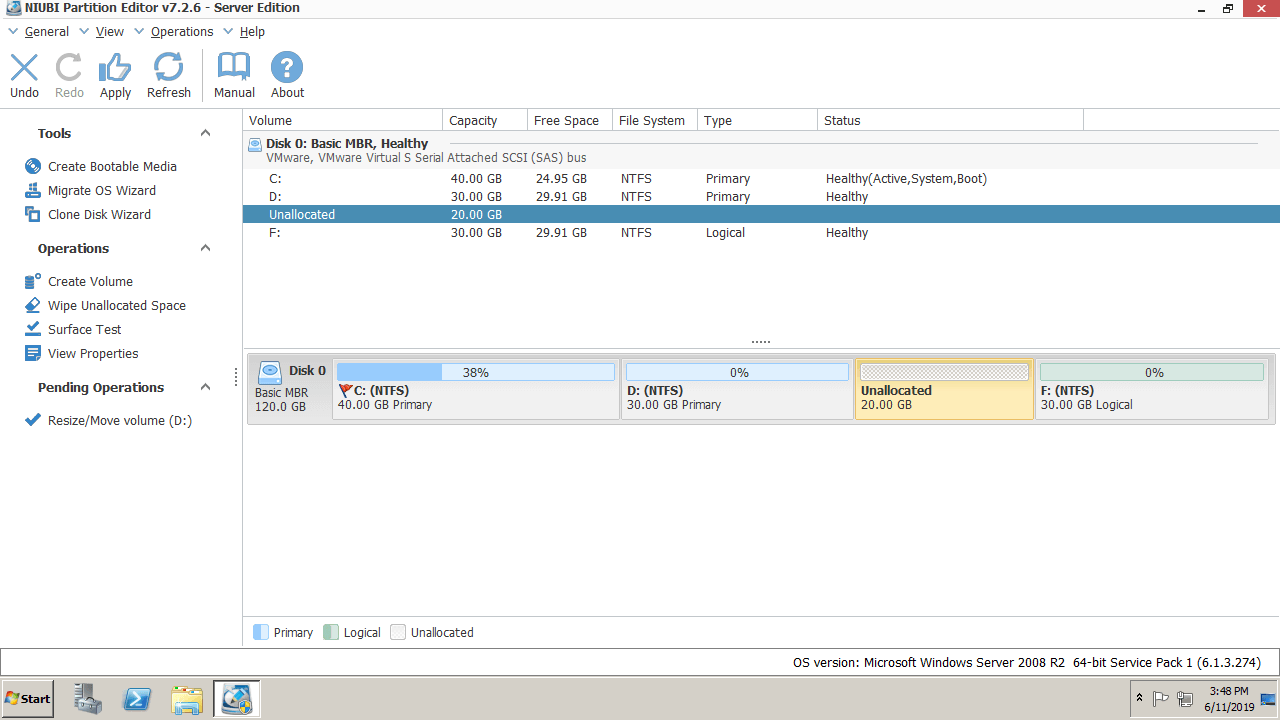Screen dimensions: 1280x720
Task: Collapse the Pending Operations section
Action: coord(205,388)
